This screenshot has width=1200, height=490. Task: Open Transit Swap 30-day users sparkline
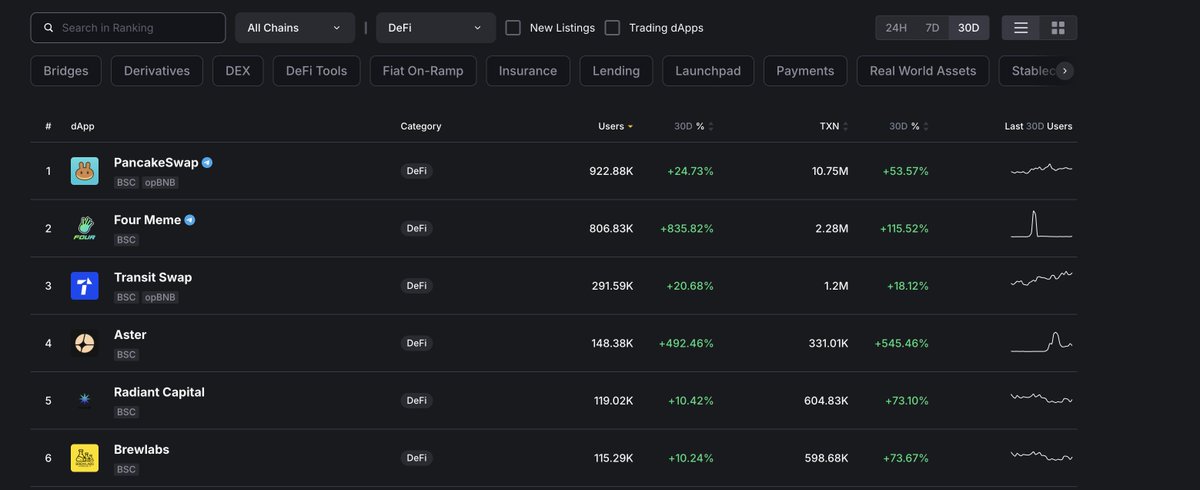coord(1041,279)
